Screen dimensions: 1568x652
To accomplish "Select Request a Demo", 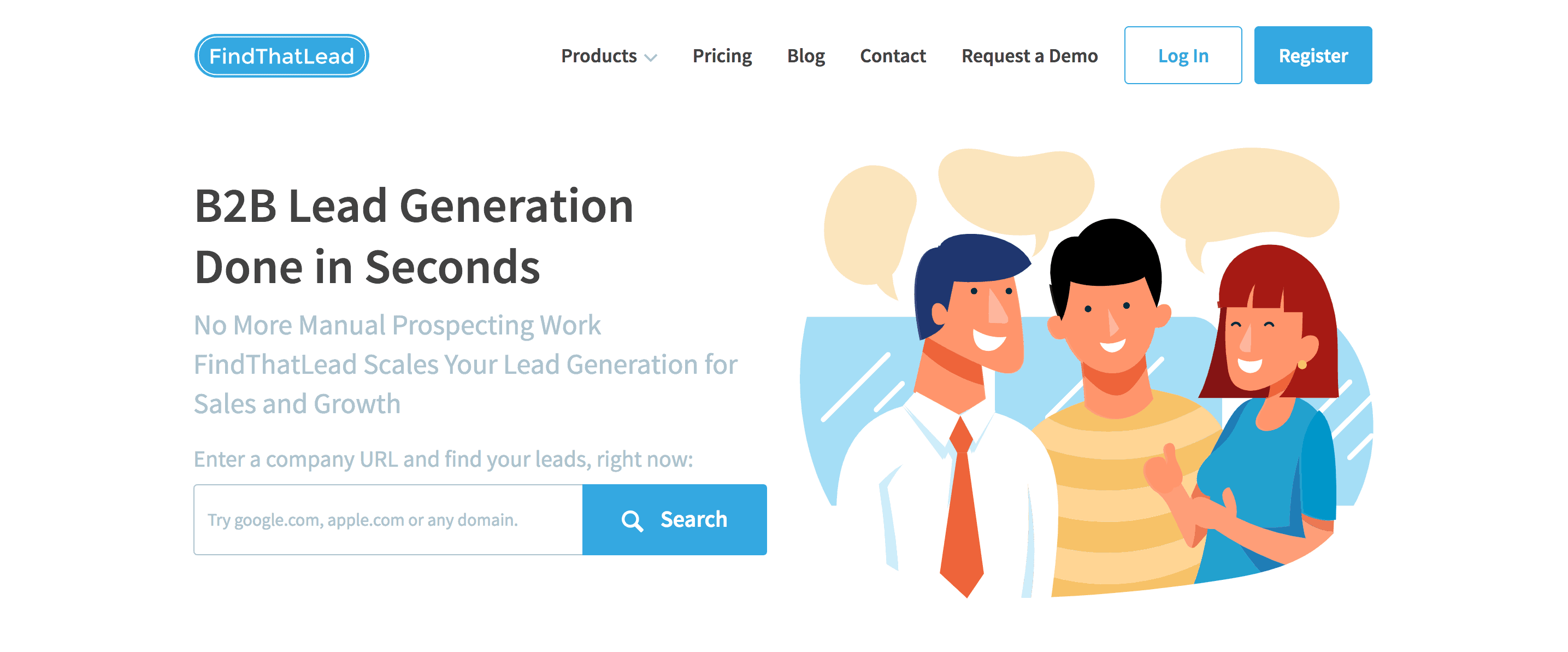I will point(1029,55).
